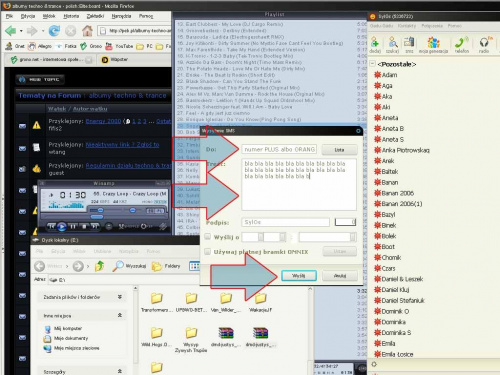This screenshot has width=500, height=375.
Task: Click Winamp stop button
Action: coord(84,227)
